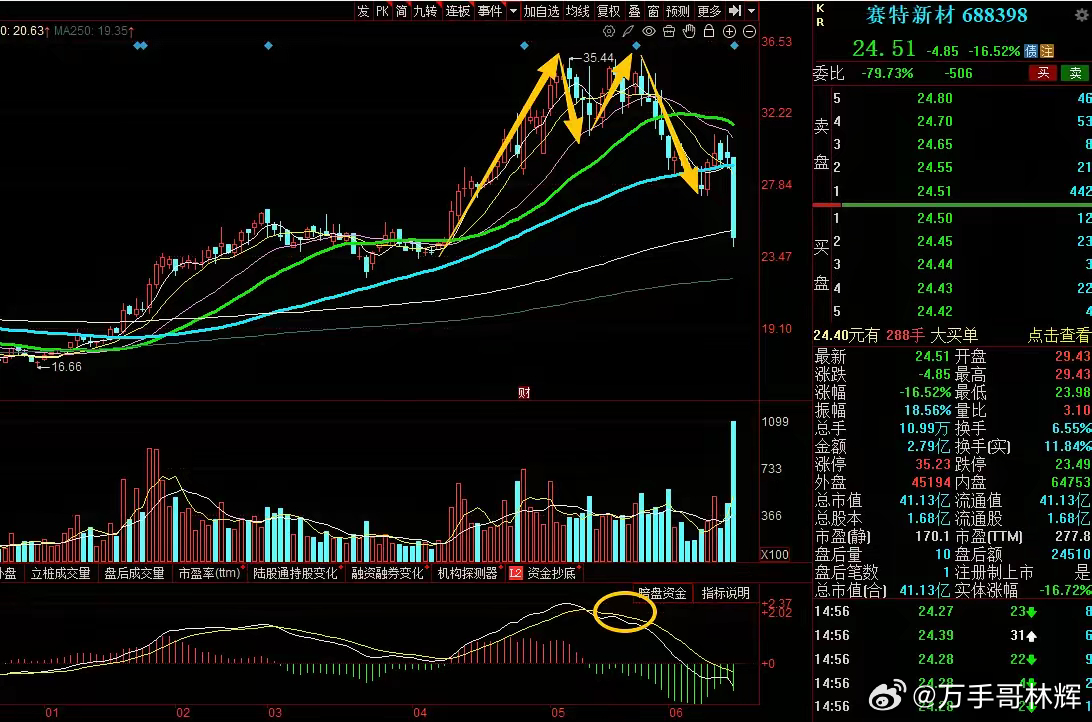Open quote panel gear settings icon
This screenshot has height=722, width=1092.
coord(1082,15)
